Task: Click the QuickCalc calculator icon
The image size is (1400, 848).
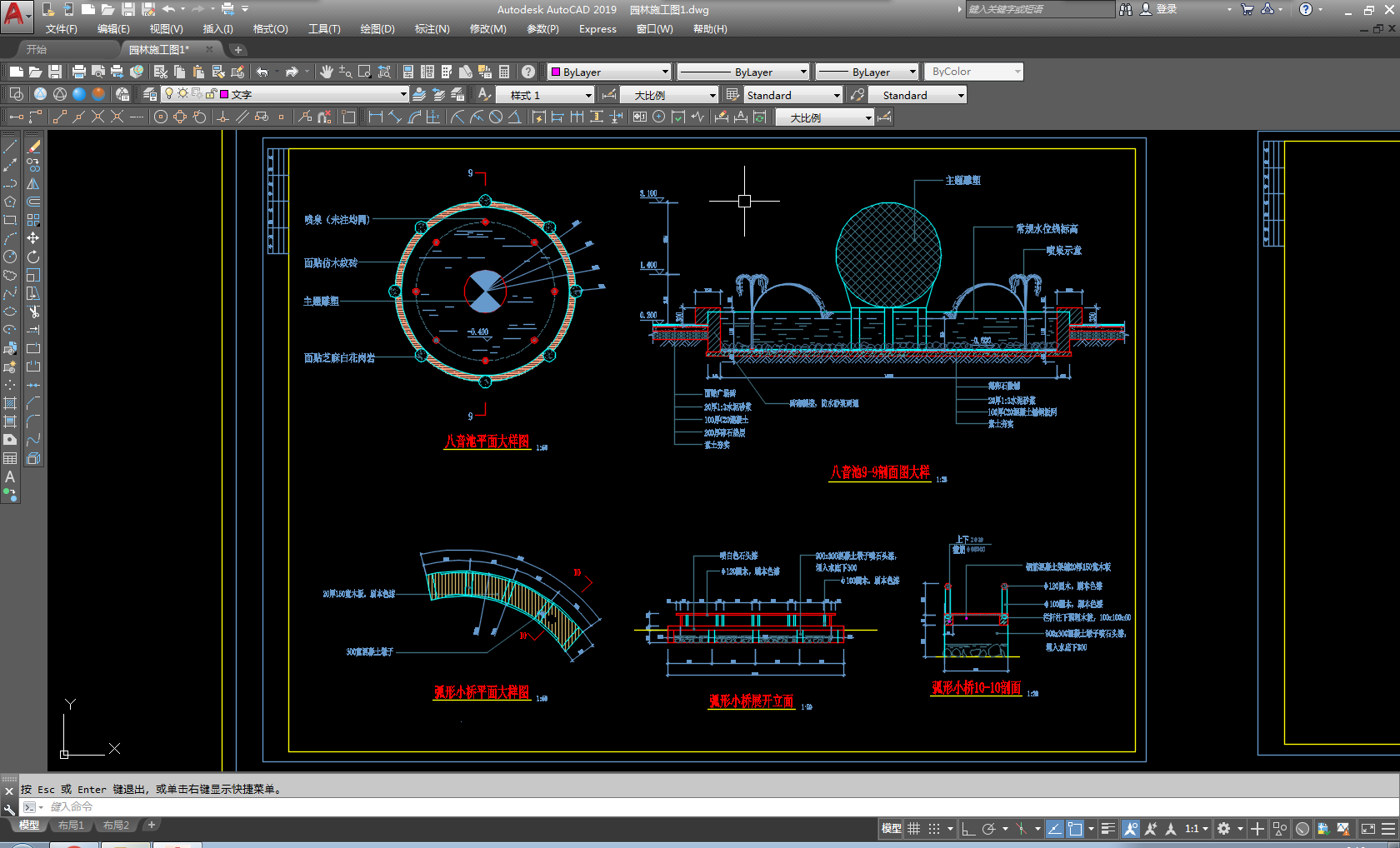Action: (504, 72)
